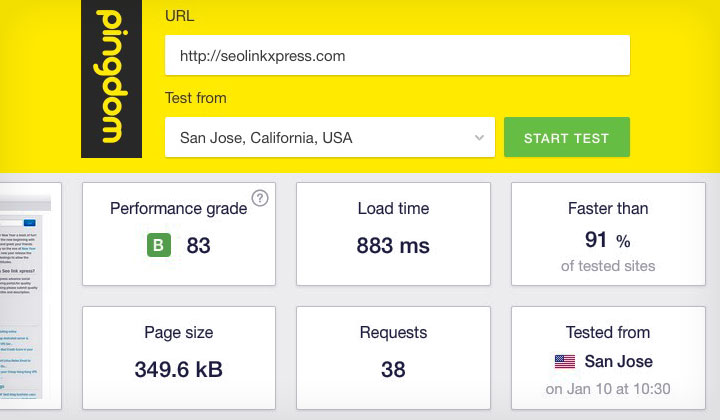Open the Test from location dropdown
This screenshot has height=420, width=720.
(330, 137)
